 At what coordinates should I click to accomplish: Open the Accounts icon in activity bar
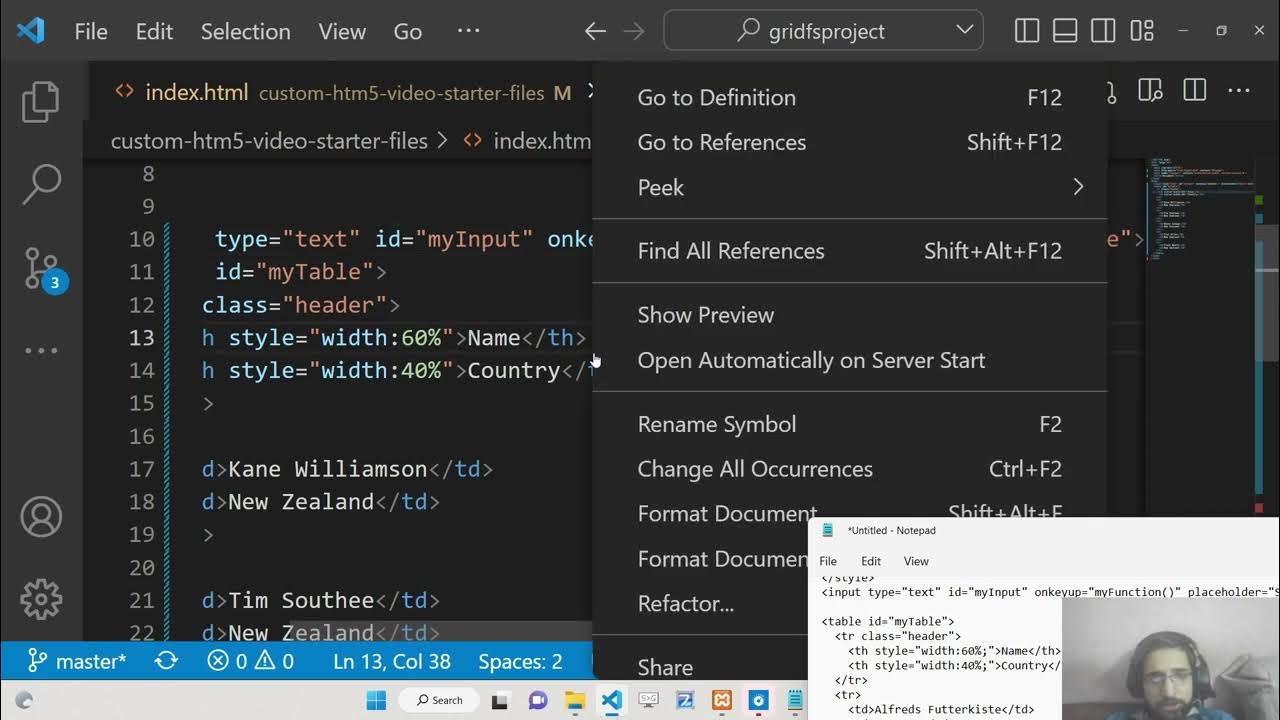pyautogui.click(x=41, y=517)
